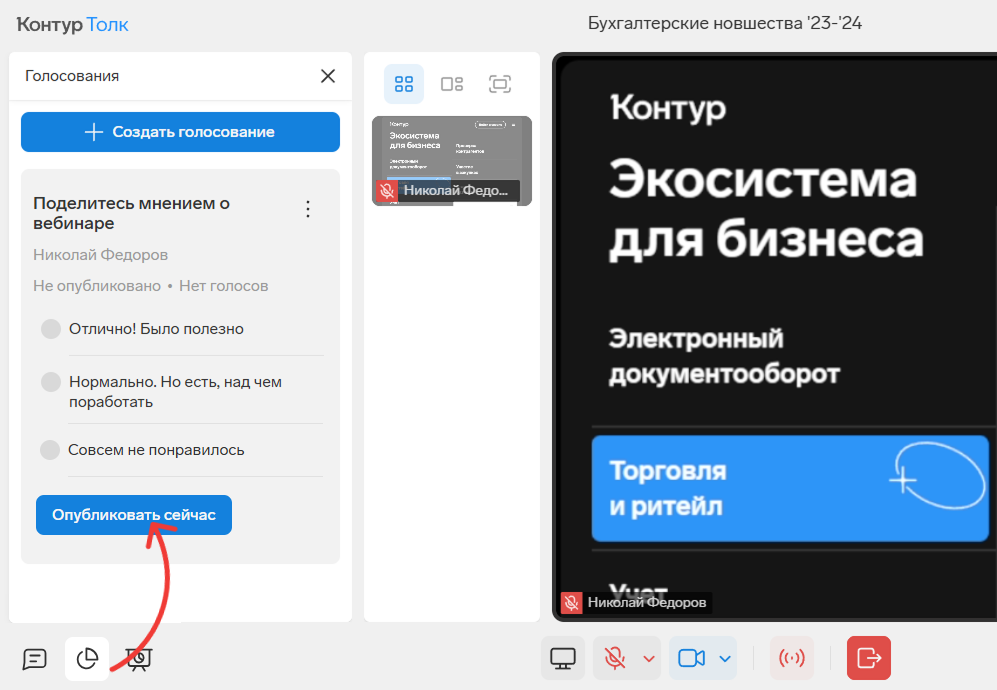Open the polls pie-chart icon
The image size is (997, 690).
87,659
